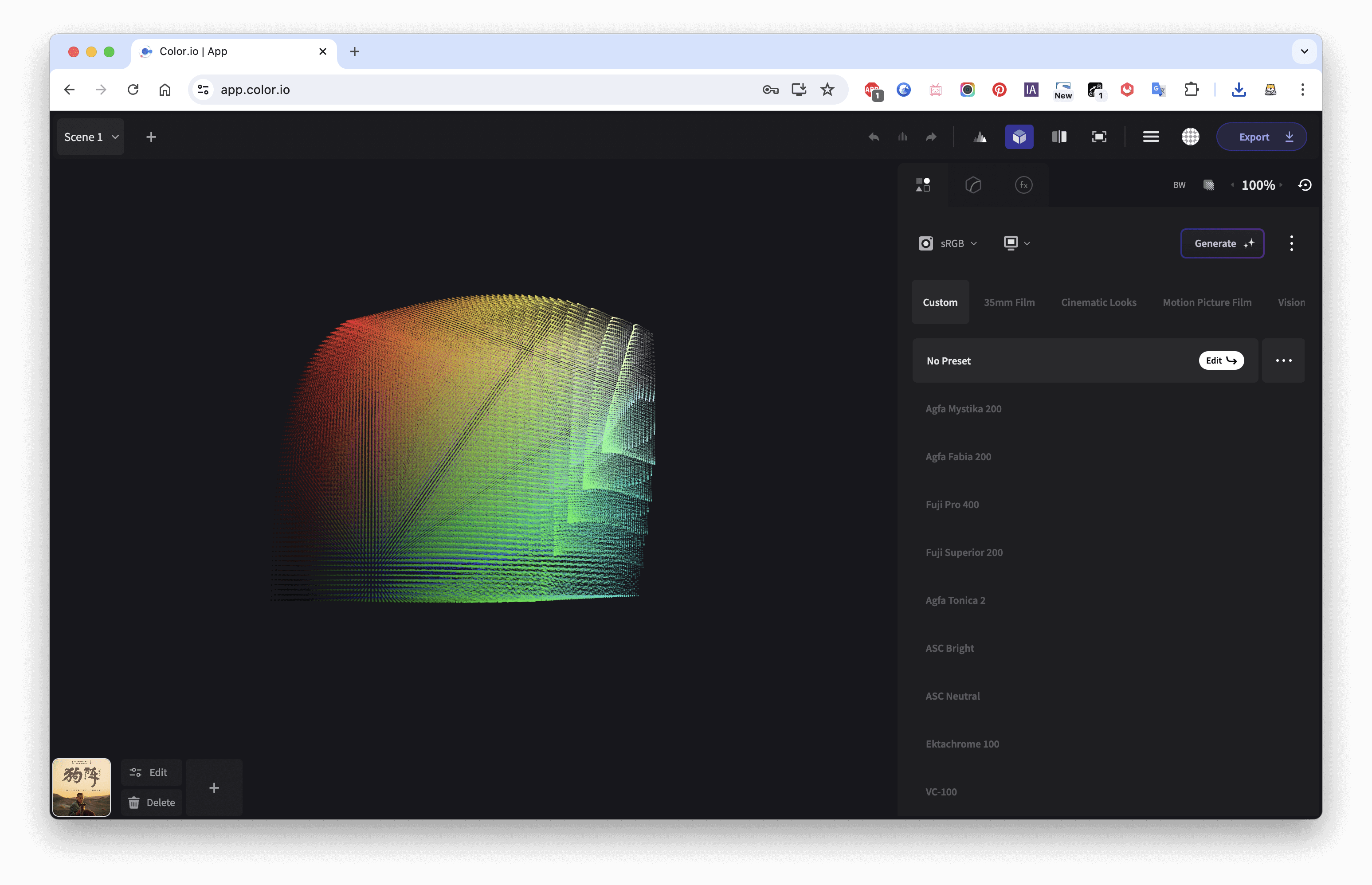The height and width of the screenshot is (885, 1372).
Task: Open the password key icon in address bar
Action: click(770, 90)
